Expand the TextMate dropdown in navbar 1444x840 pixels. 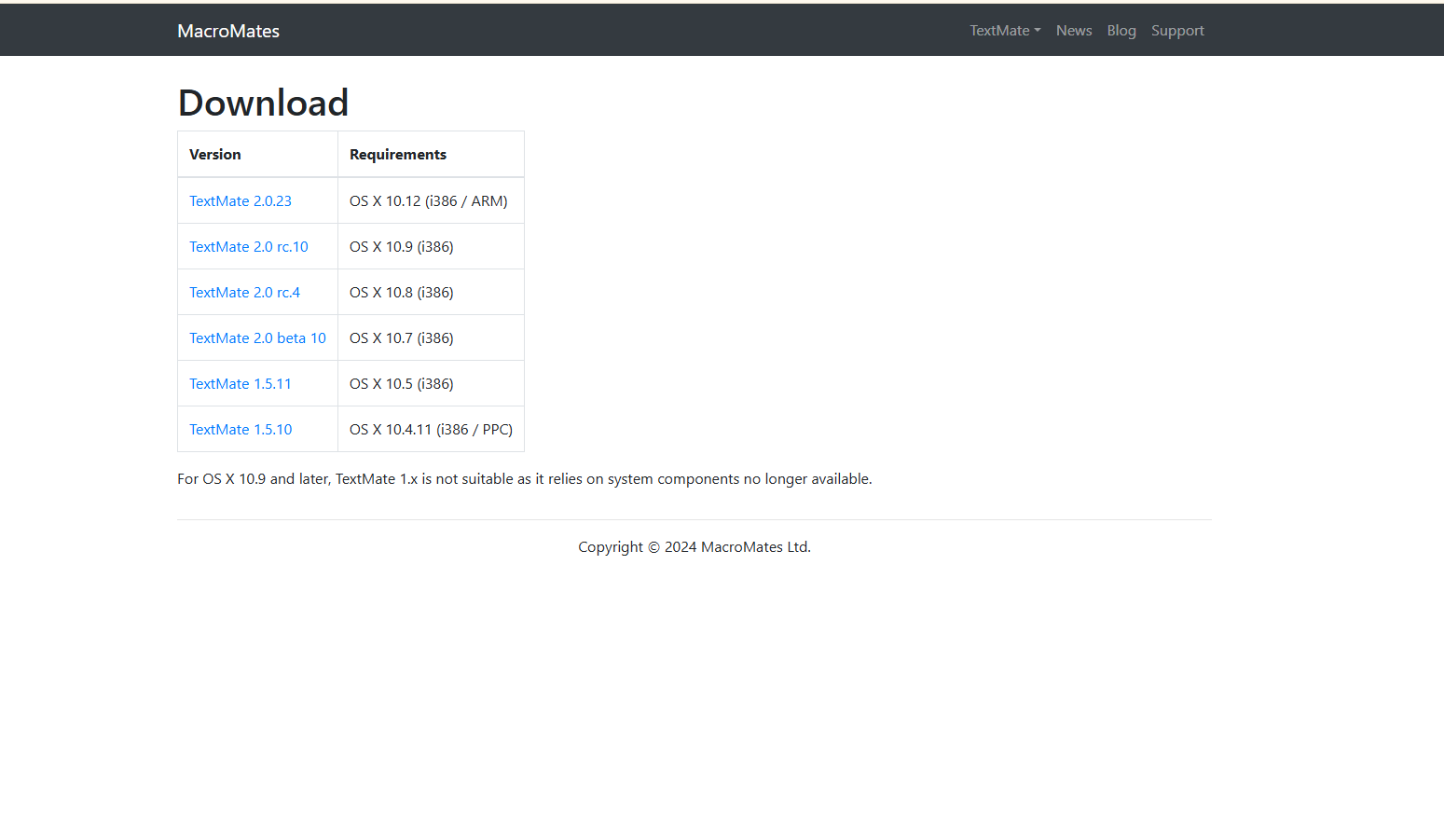tap(1004, 31)
